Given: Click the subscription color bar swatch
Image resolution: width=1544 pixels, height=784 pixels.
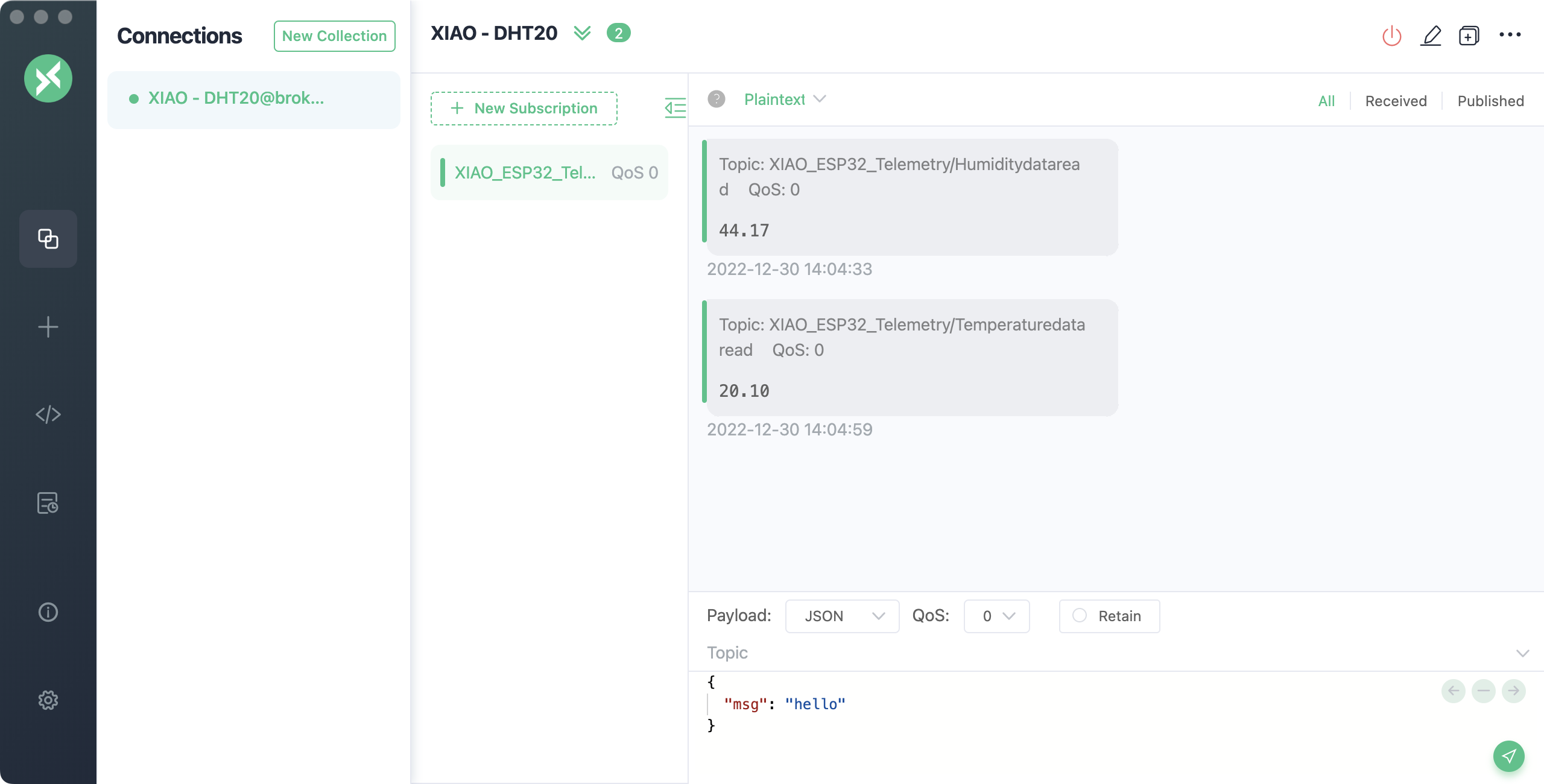Looking at the screenshot, I should 443,172.
